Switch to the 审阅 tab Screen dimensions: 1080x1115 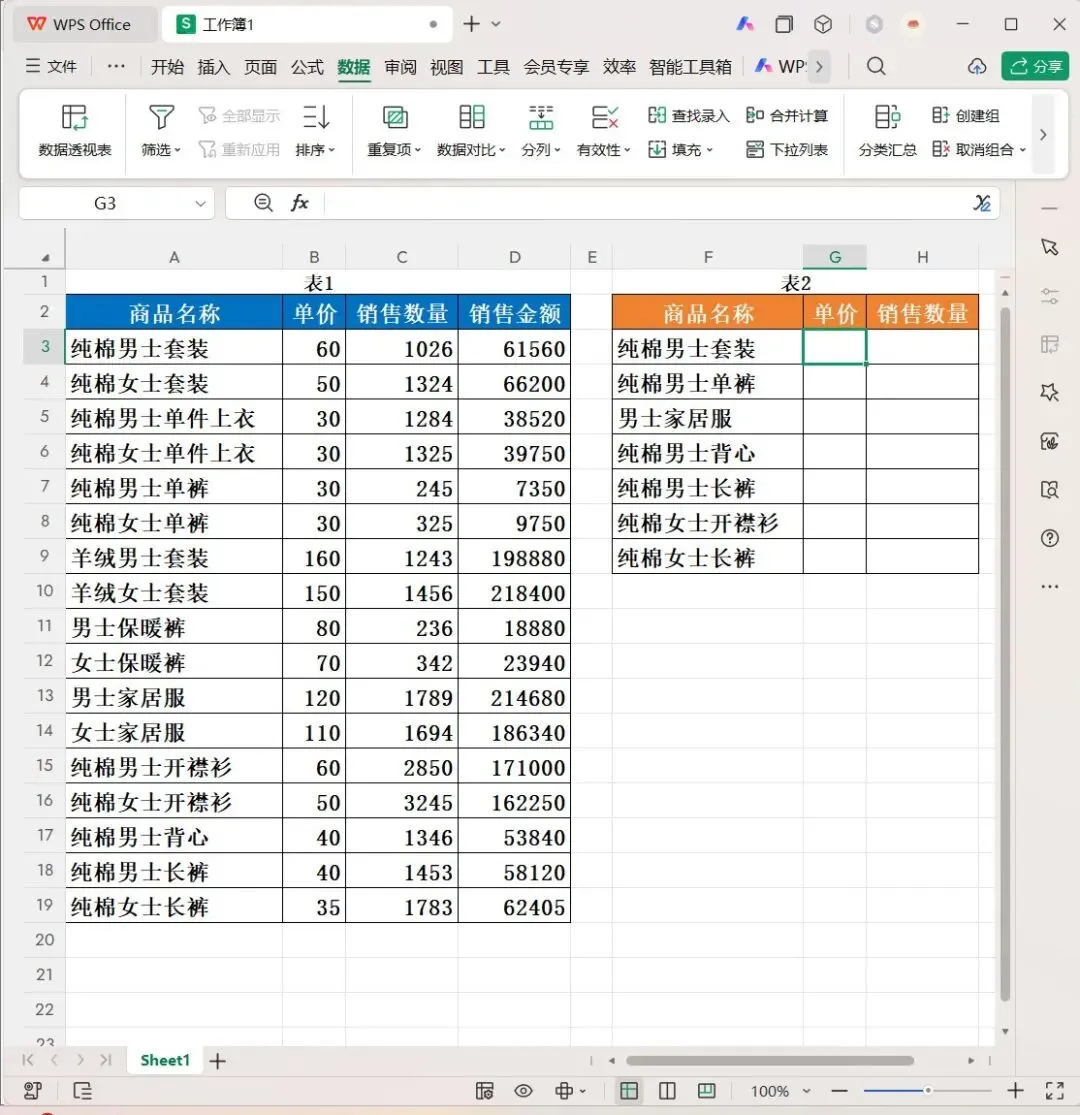[x=400, y=67]
